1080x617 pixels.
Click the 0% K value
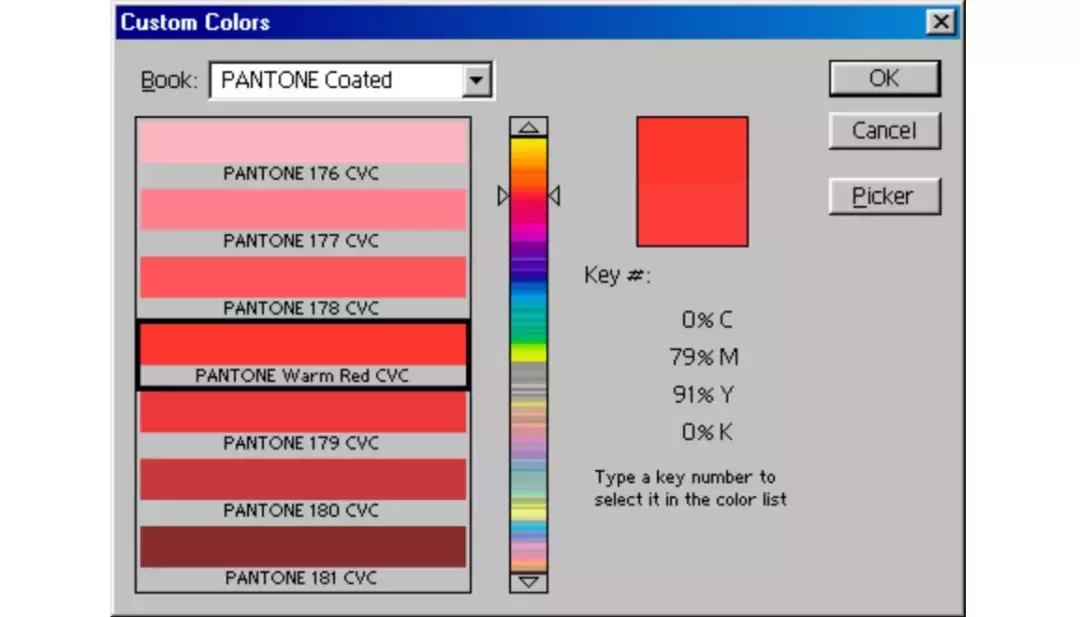pos(707,432)
